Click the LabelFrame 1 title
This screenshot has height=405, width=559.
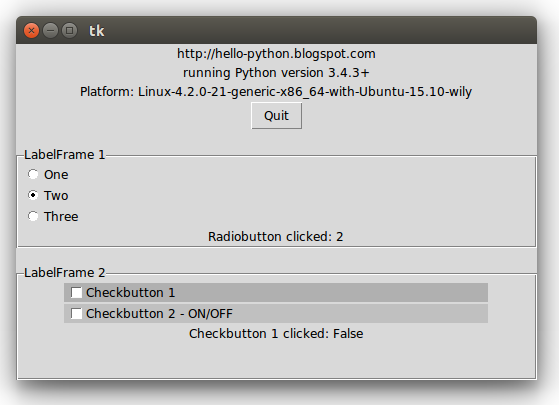click(65, 155)
